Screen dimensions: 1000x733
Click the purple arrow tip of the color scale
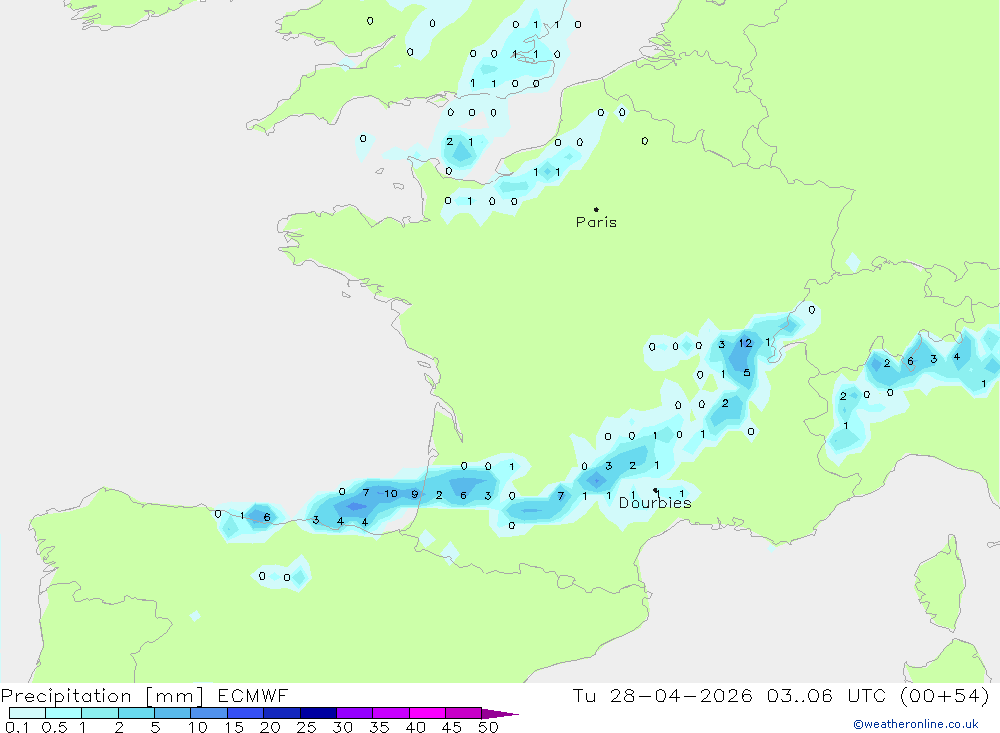pyautogui.click(x=500, y=713)
